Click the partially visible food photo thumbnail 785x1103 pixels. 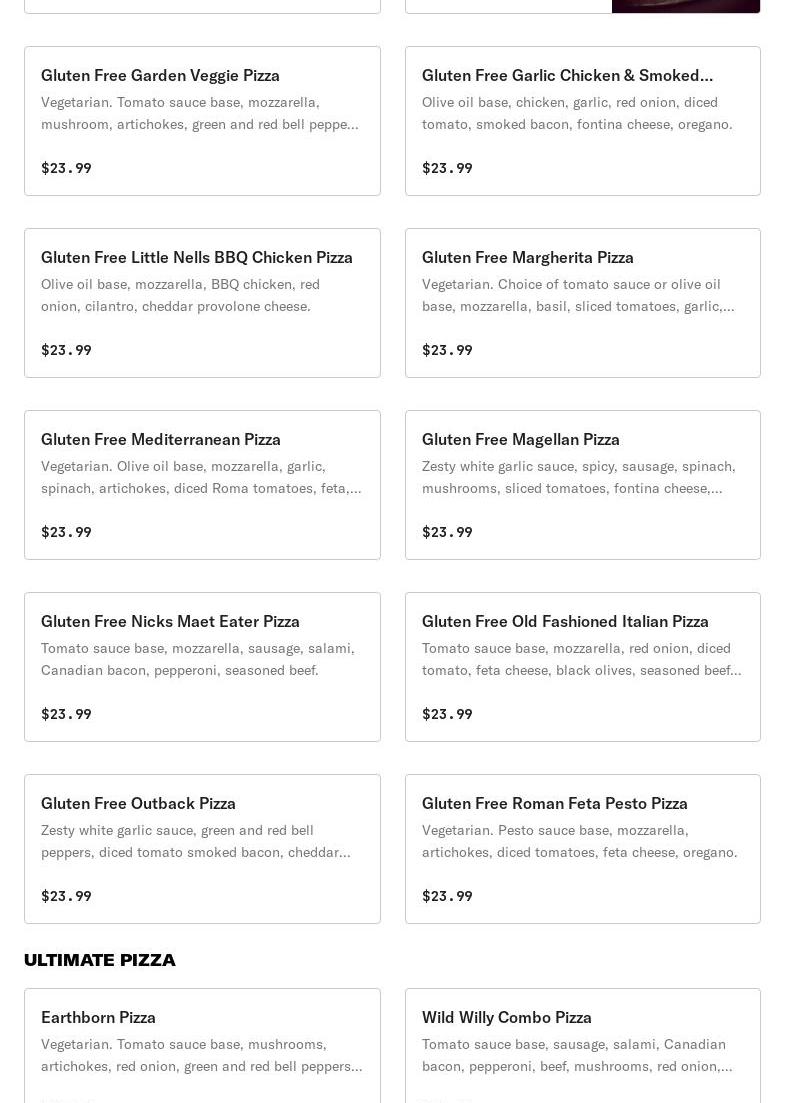686,6
